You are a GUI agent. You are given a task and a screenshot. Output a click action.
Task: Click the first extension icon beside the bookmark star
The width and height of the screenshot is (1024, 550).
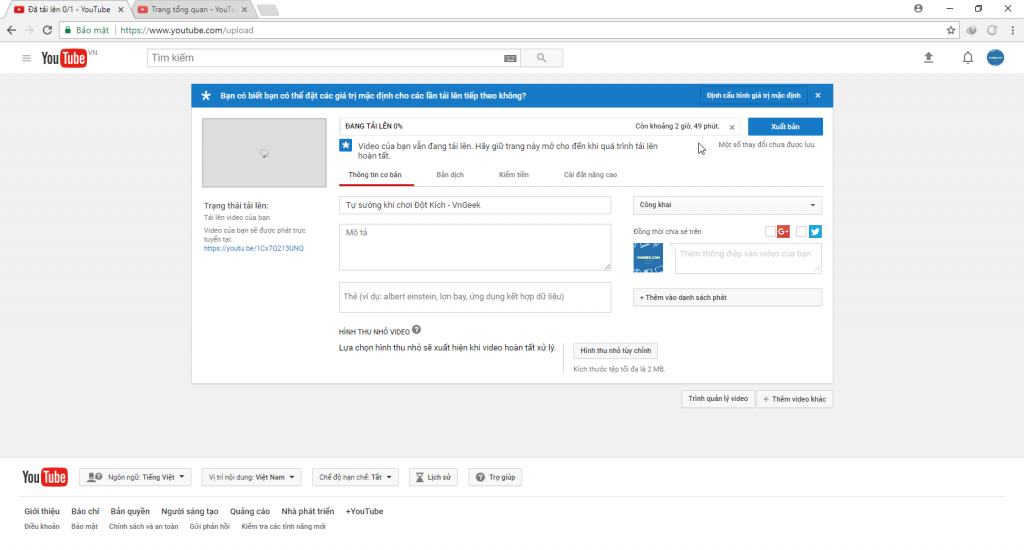(x=972, y=30)
